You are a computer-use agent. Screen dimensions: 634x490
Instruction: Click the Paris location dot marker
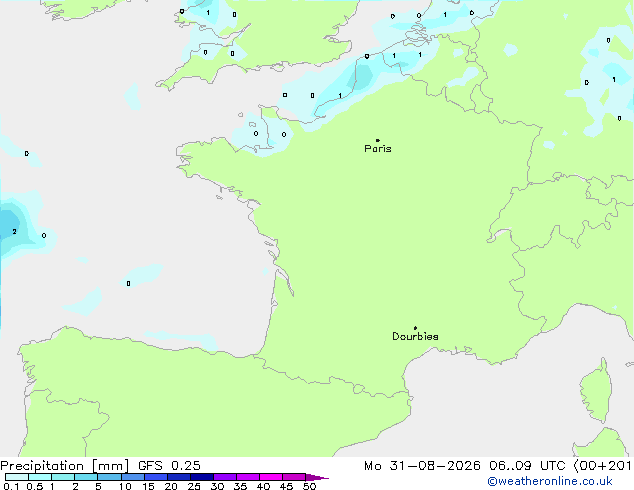(378, 140)
